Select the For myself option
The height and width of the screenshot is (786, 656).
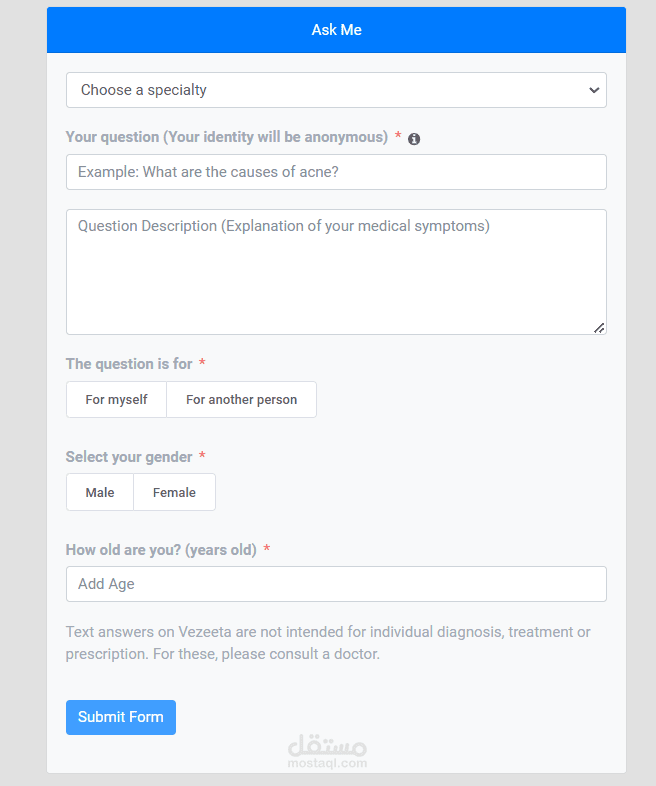116,400
